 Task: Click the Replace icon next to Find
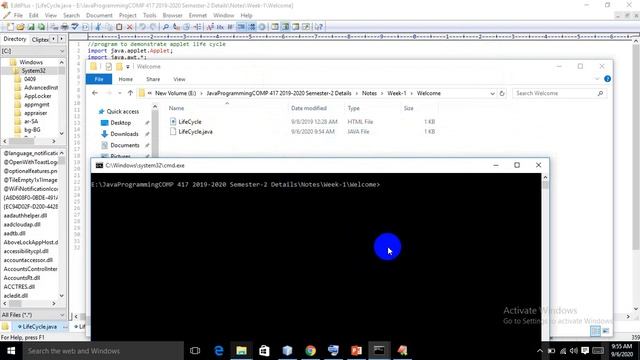pyautogui.click(x=176, y=27)
